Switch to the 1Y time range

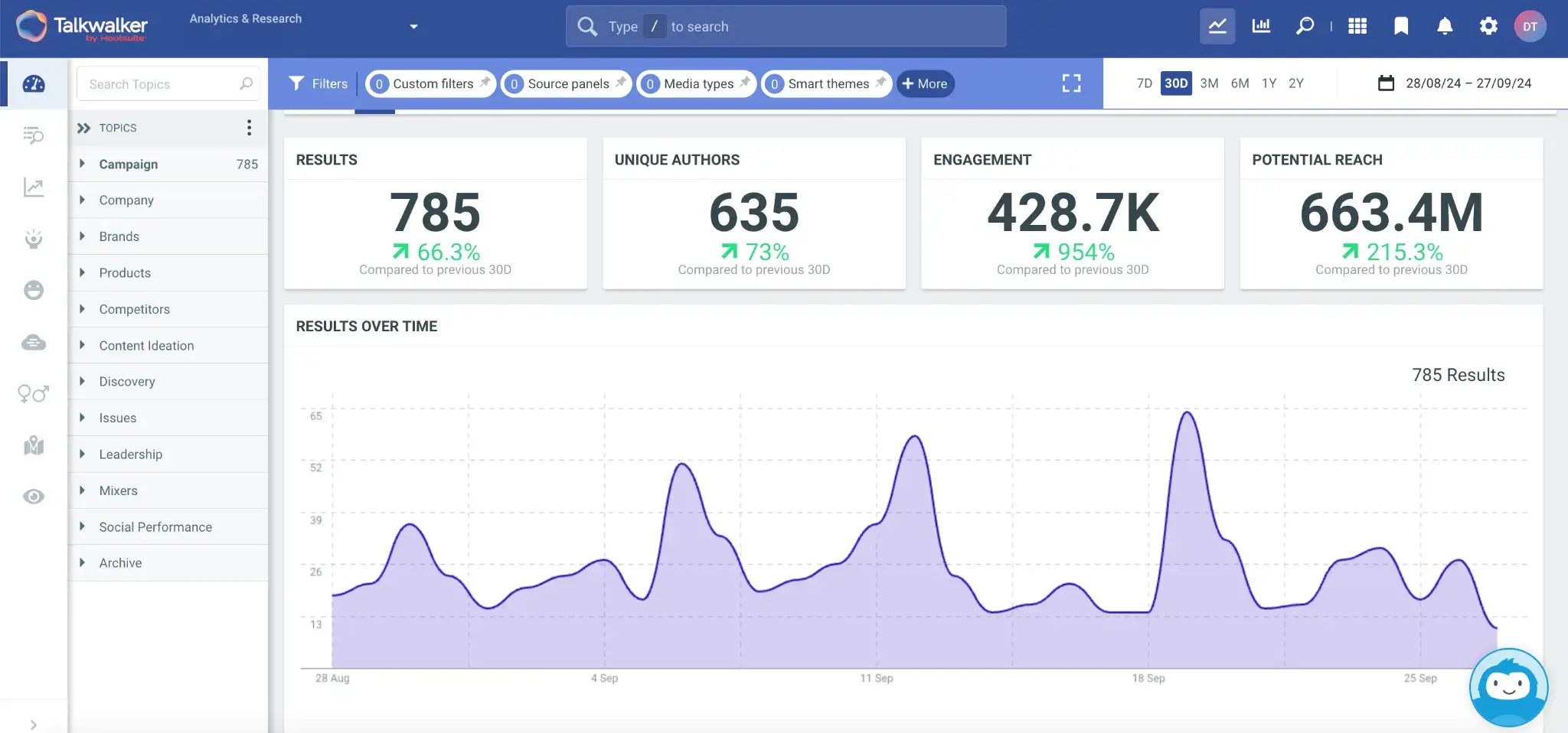1269,83
